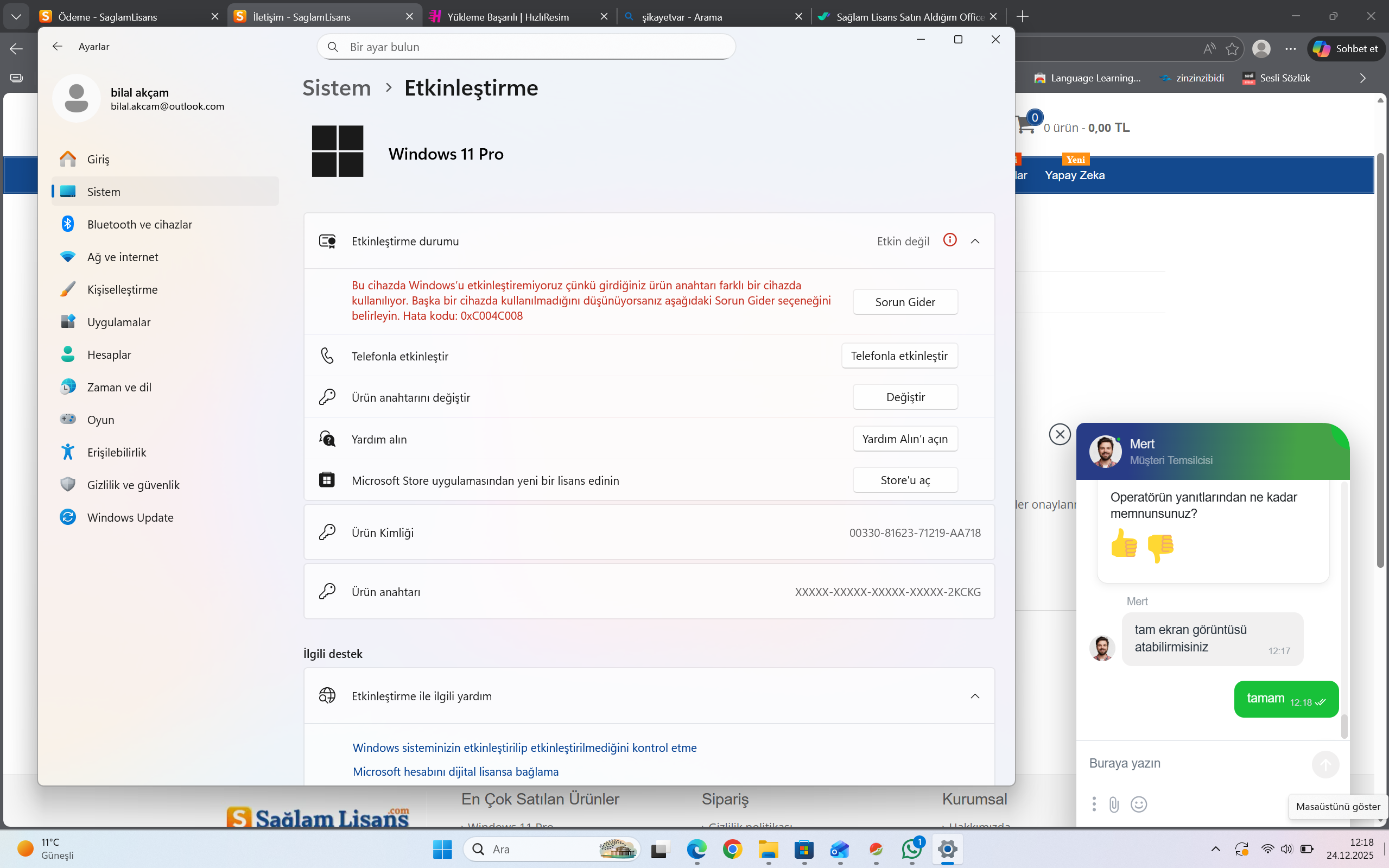Viewport: 1389px width, 868px height.
Task: Open Yapay Zeka menu on website
Action: pos(1075,175)
